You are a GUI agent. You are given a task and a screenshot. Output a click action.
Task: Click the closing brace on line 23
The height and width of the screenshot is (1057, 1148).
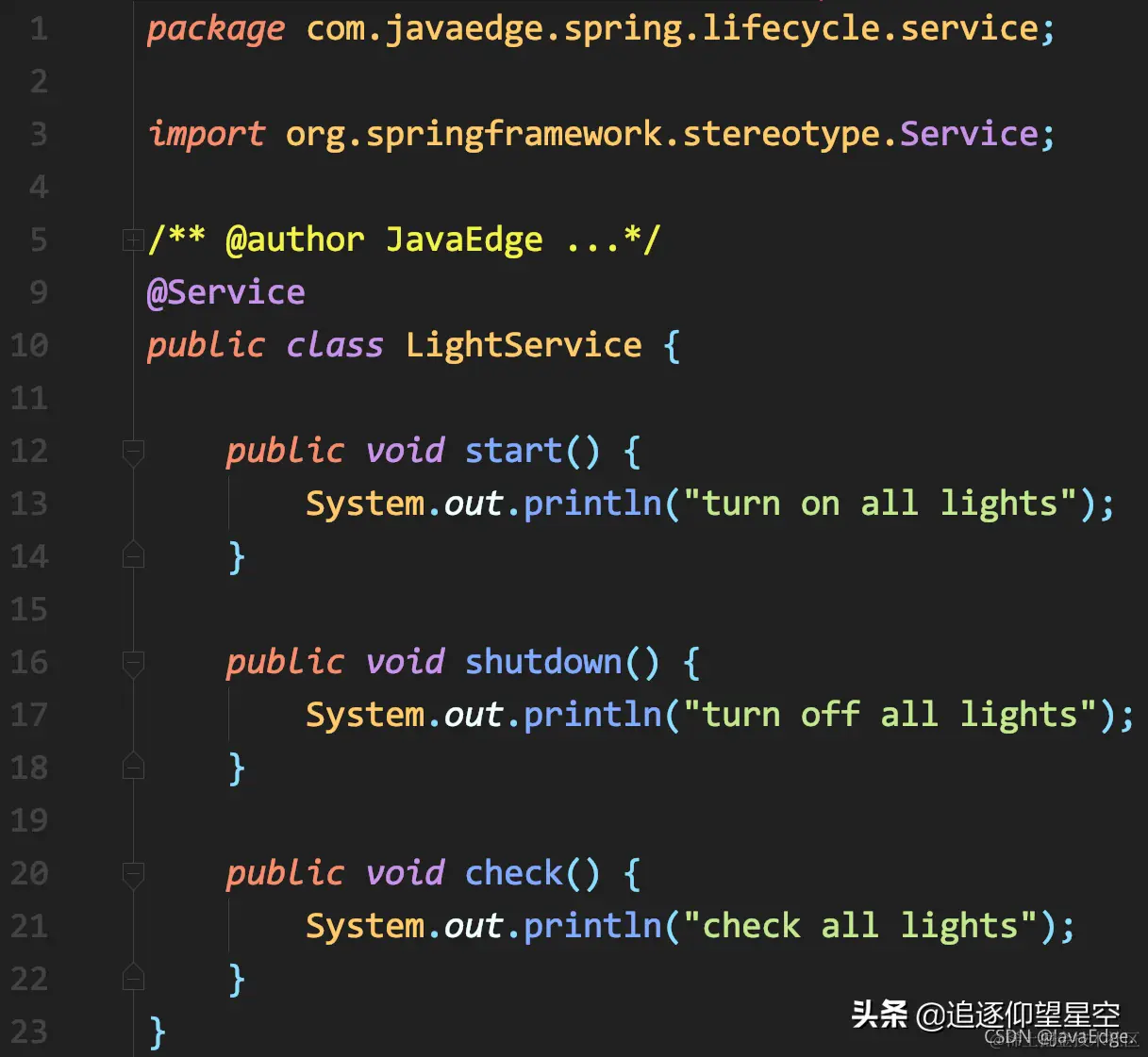pos(158,1032)
